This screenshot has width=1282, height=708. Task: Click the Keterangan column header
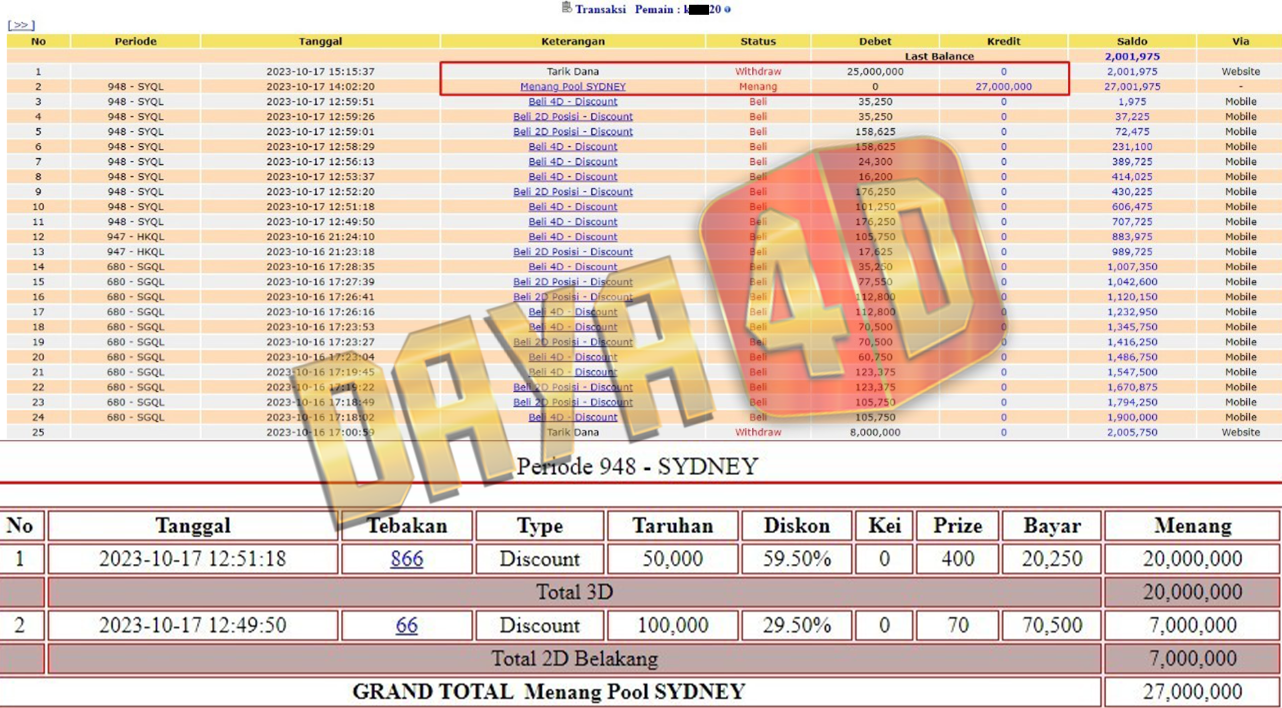(572, 42)
